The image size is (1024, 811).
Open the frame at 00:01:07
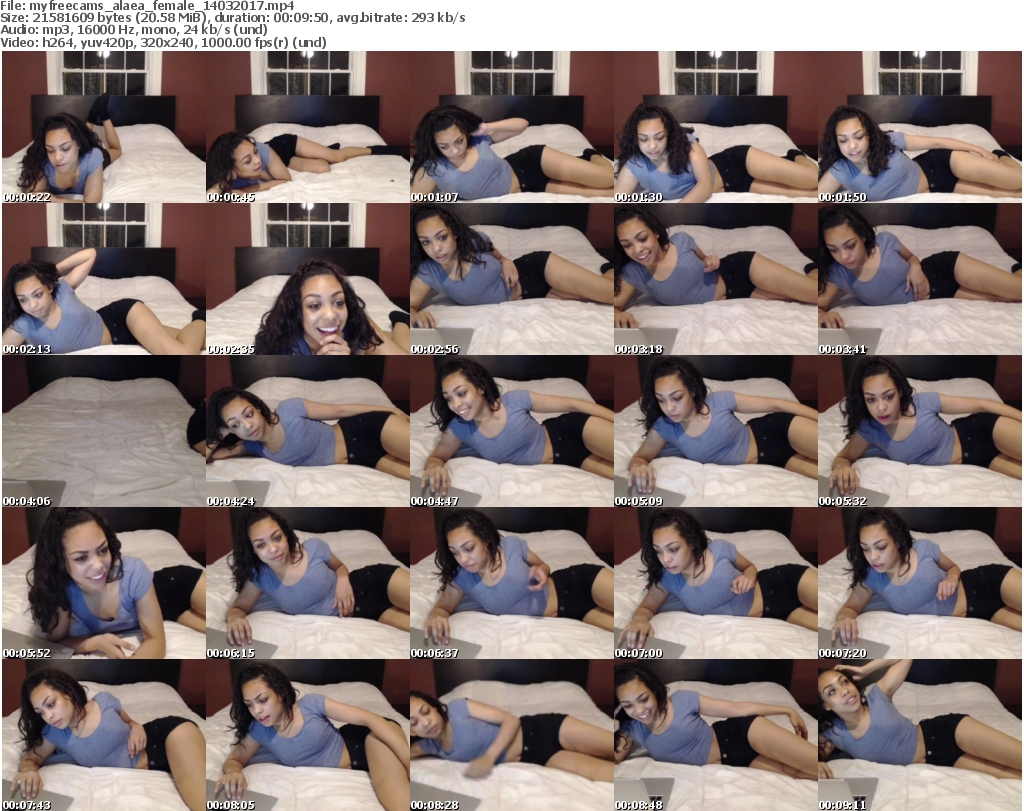click(511, 127)
